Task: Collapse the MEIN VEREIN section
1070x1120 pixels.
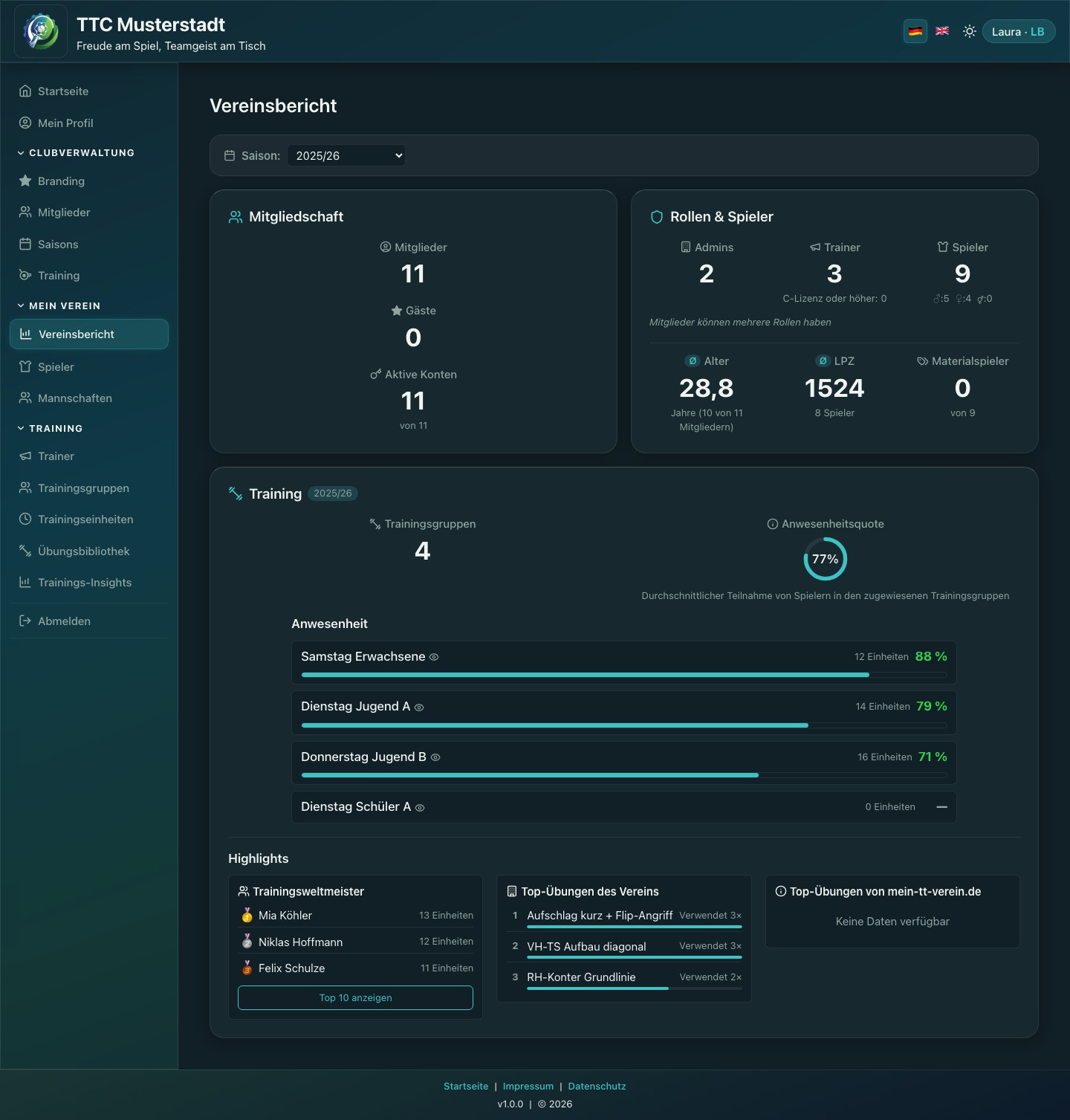Action: [x=59, y=306]
